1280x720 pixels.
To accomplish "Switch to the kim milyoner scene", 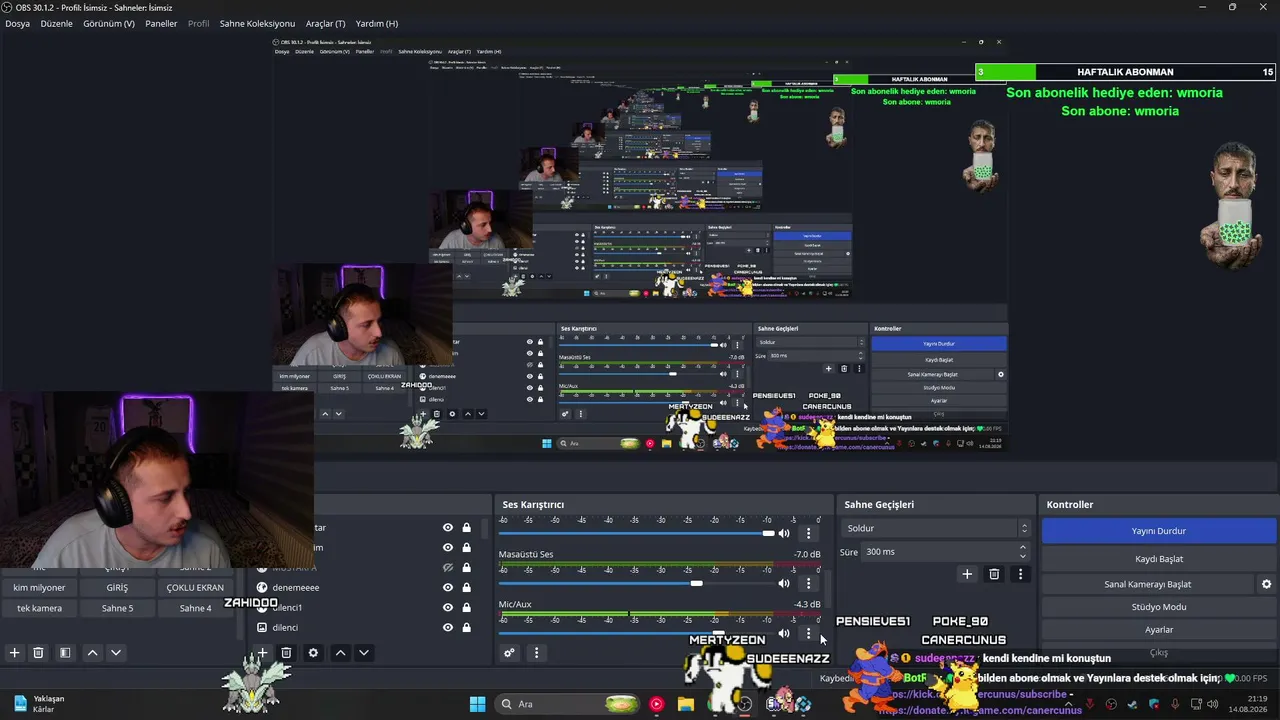I will coord(39,588).
